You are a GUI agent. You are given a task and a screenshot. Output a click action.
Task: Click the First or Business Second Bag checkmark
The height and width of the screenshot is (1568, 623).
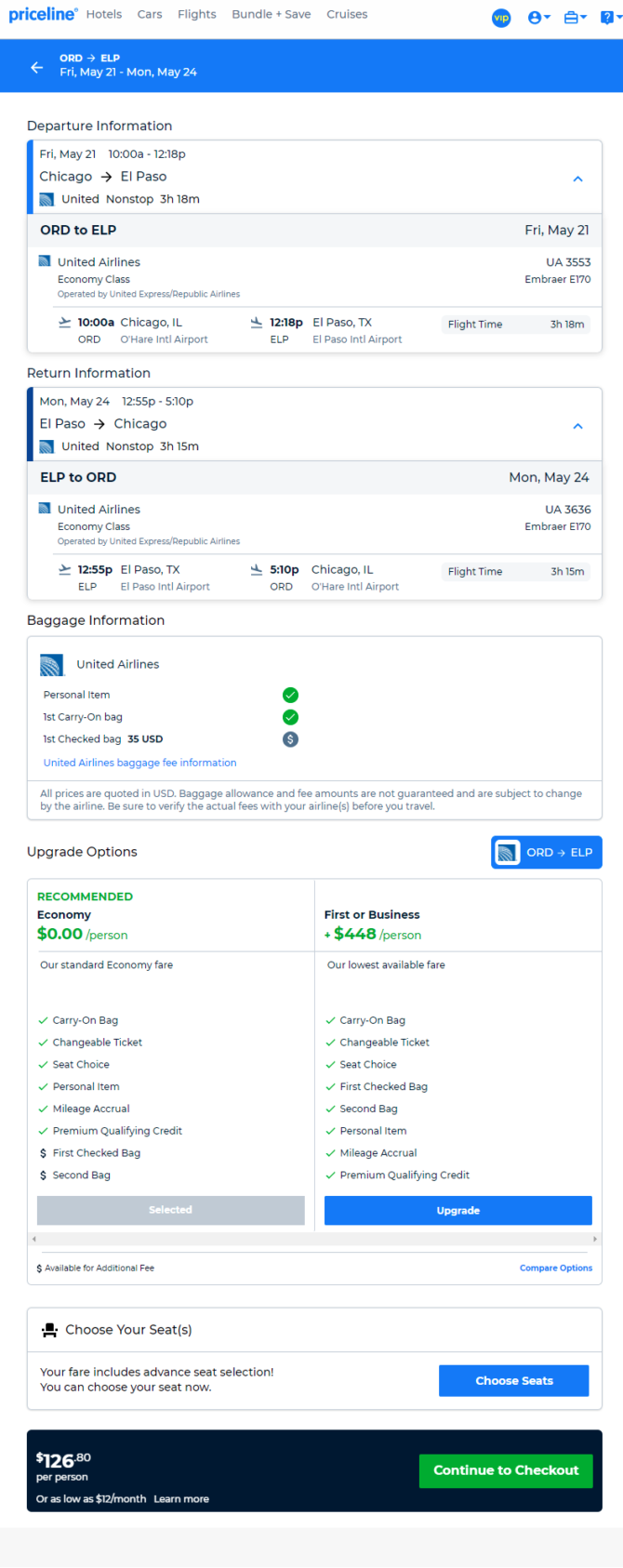(x=330, y=1109)
